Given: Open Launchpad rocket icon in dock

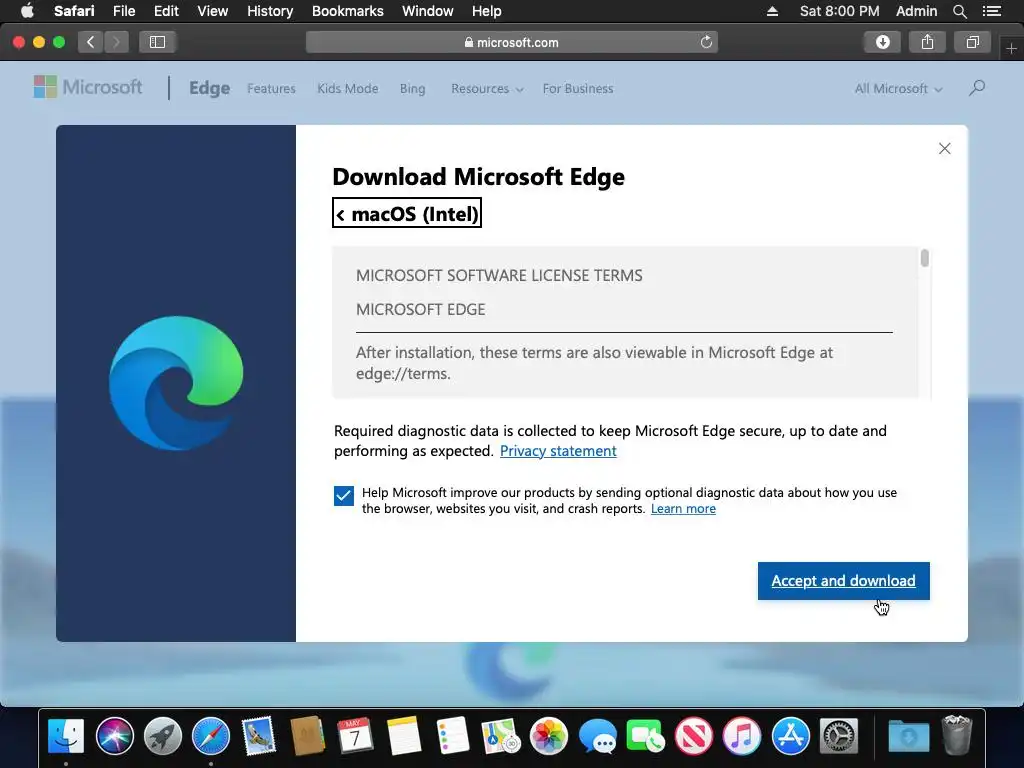Looking at the screenshot, I should (x=163, y=735).
